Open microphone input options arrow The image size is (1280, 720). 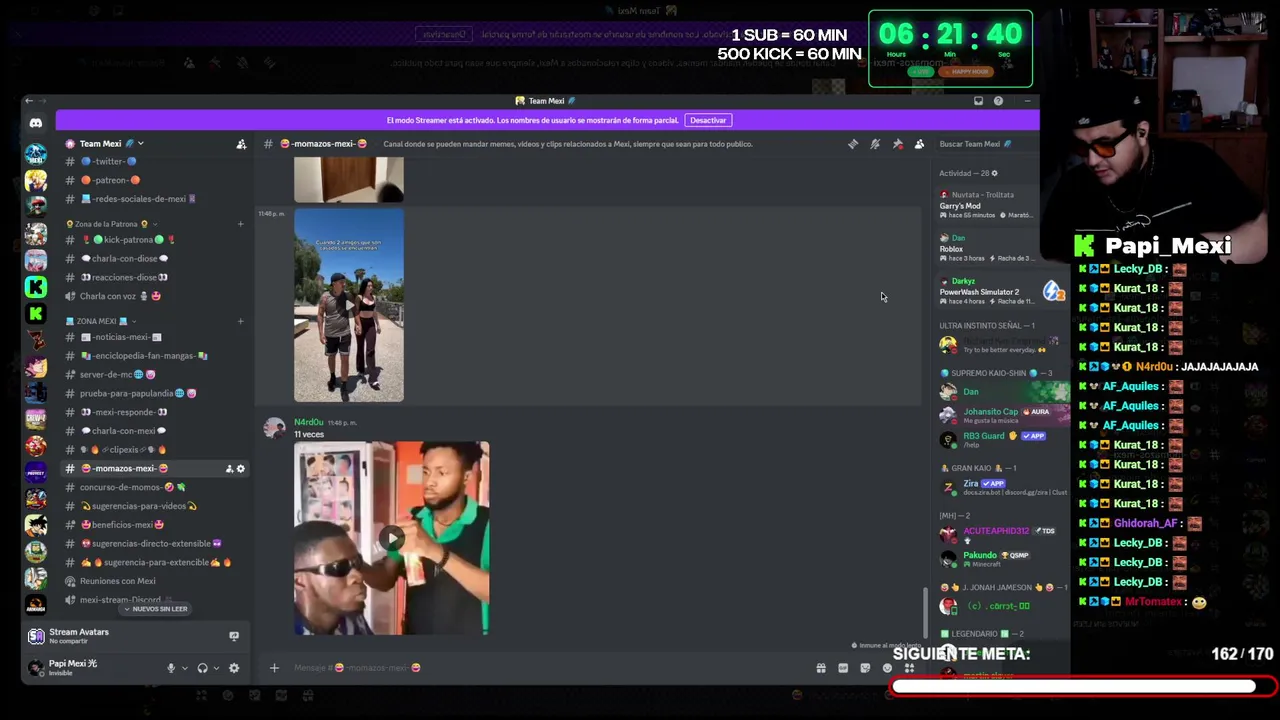pyautogui.click(x=185, y=668)
